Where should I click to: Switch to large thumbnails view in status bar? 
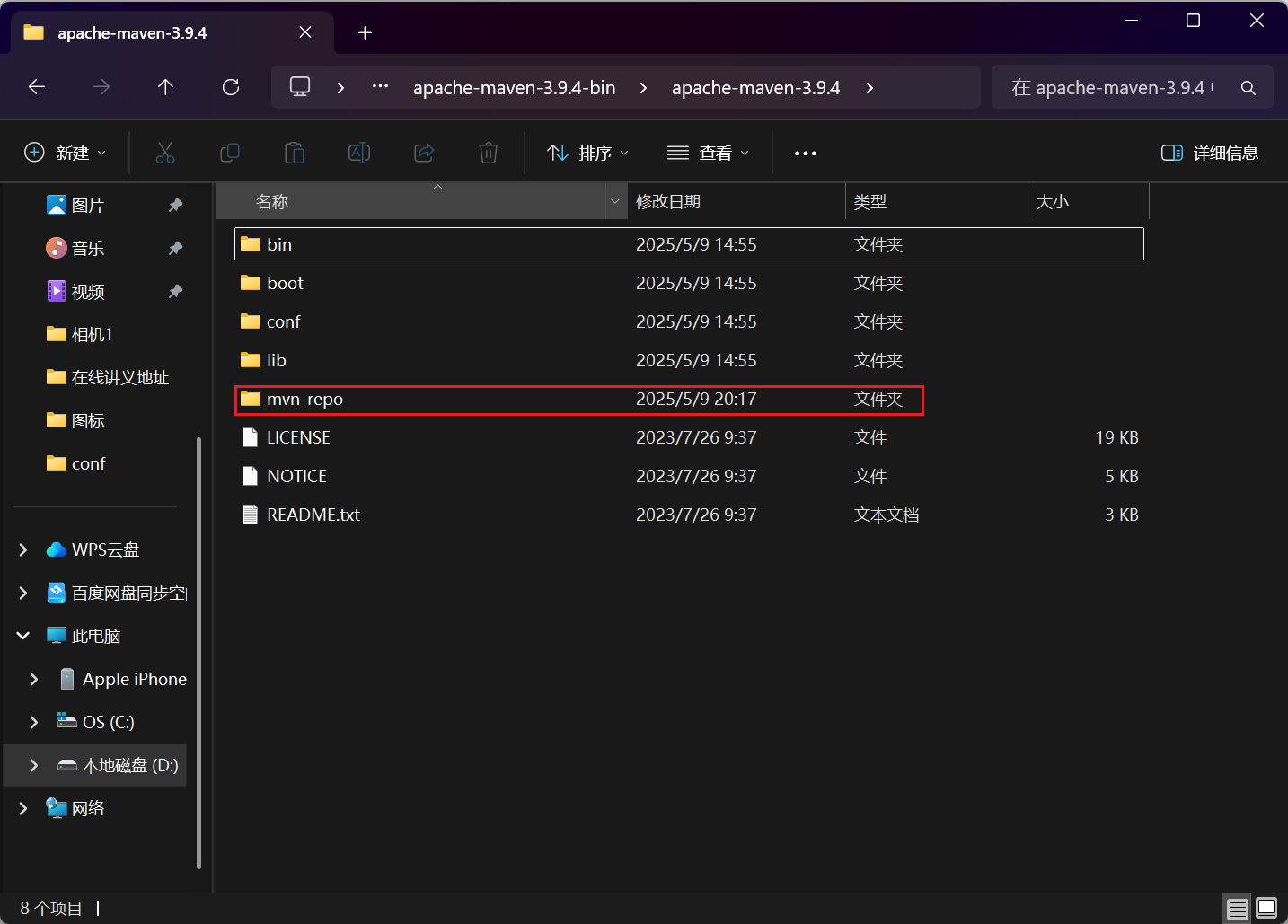[x=1266, y=909]
